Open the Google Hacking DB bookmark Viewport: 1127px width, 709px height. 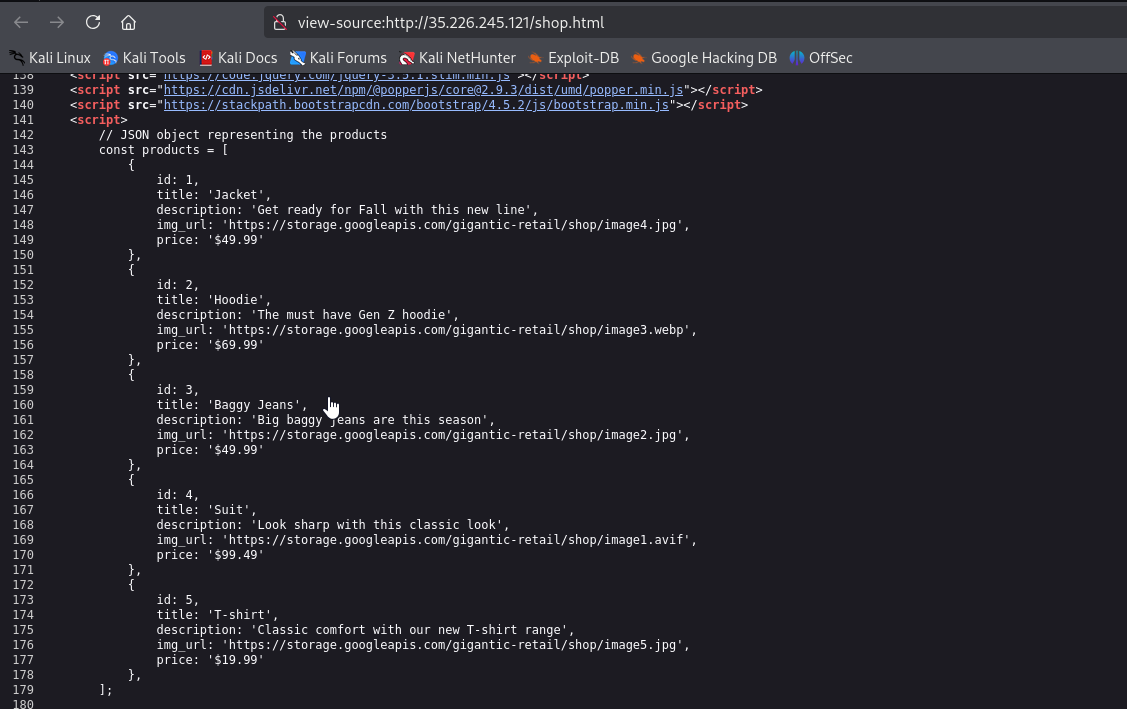704,58
